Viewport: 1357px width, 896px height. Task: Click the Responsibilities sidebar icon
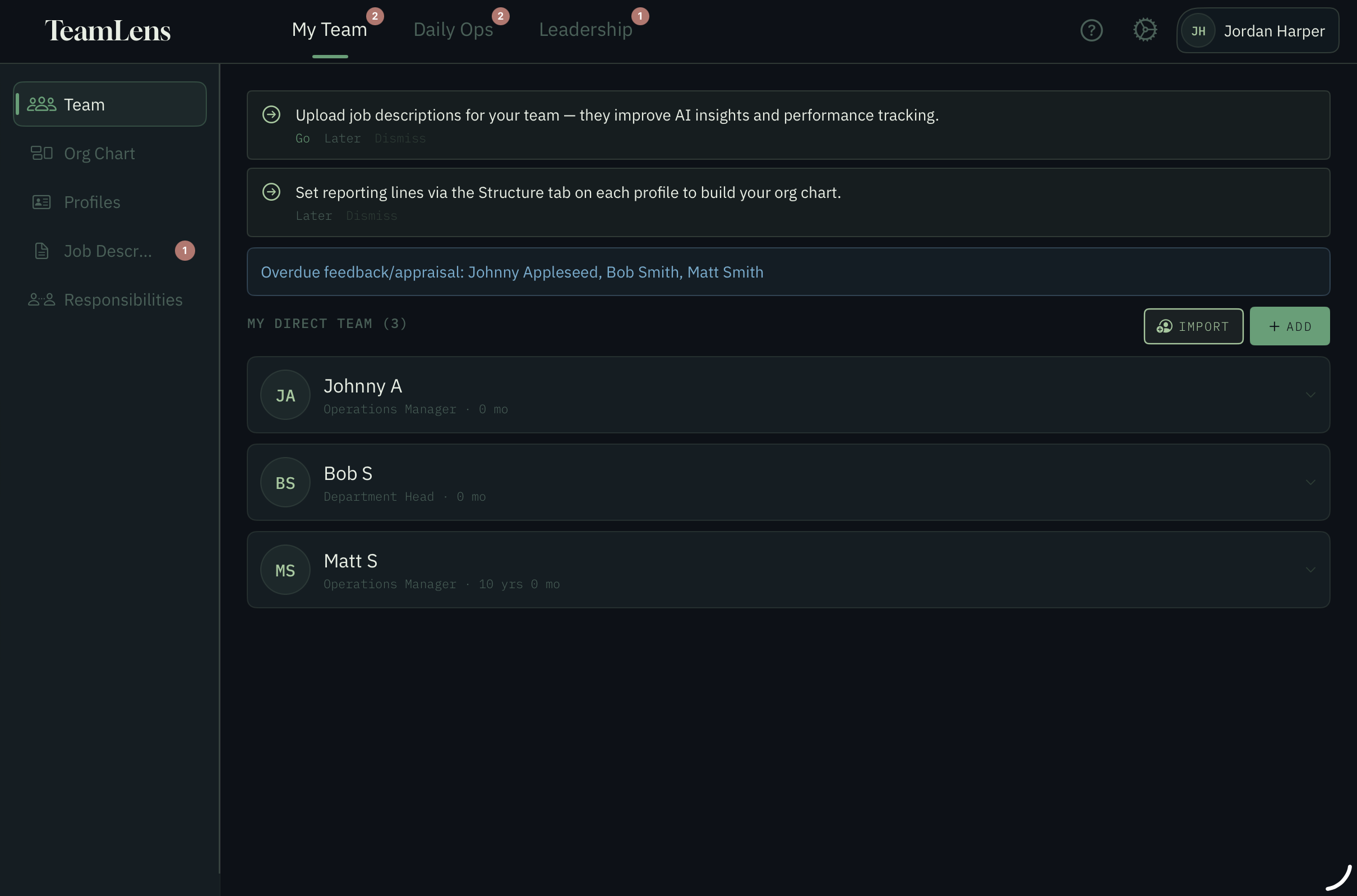(41, 299)
